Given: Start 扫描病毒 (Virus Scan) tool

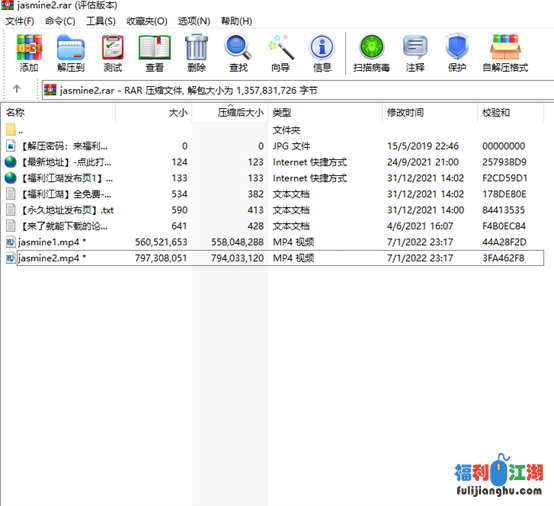Looking at the screenshot, I should (371, 53).
